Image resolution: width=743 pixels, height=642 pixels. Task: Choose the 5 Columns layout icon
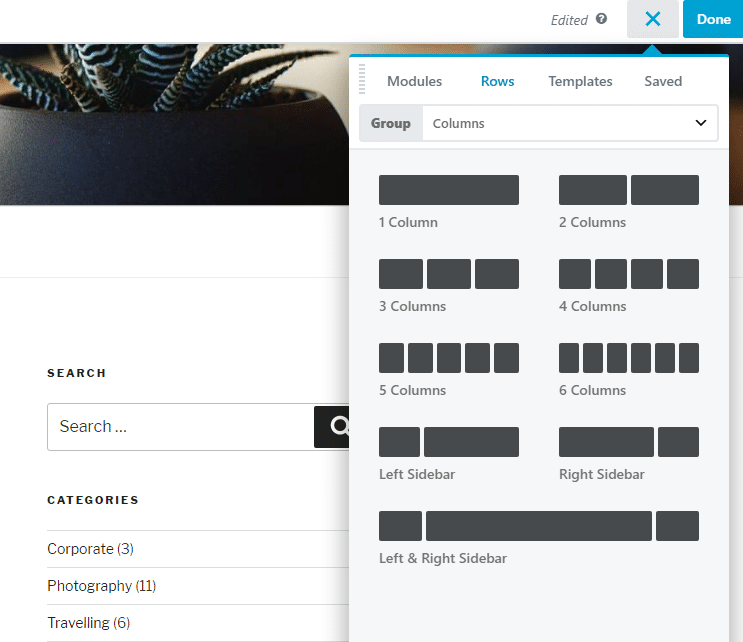click(448, 358)
